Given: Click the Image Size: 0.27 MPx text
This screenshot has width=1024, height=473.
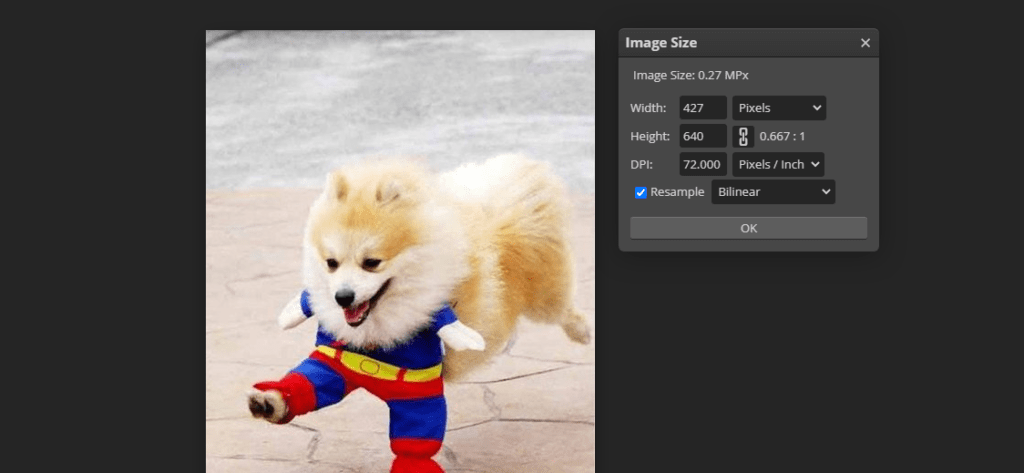Looking at the screenshot, I should tap(690, 76).
